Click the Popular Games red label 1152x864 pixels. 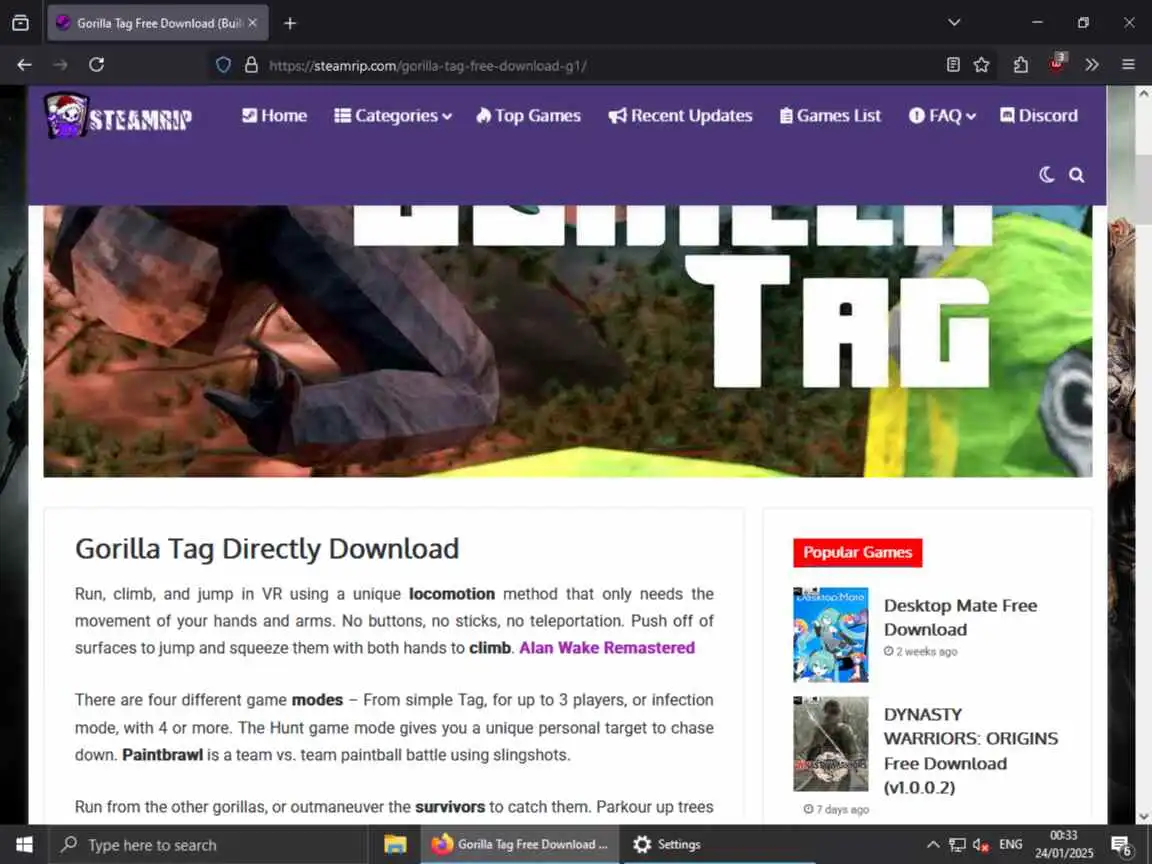point(857,552)
